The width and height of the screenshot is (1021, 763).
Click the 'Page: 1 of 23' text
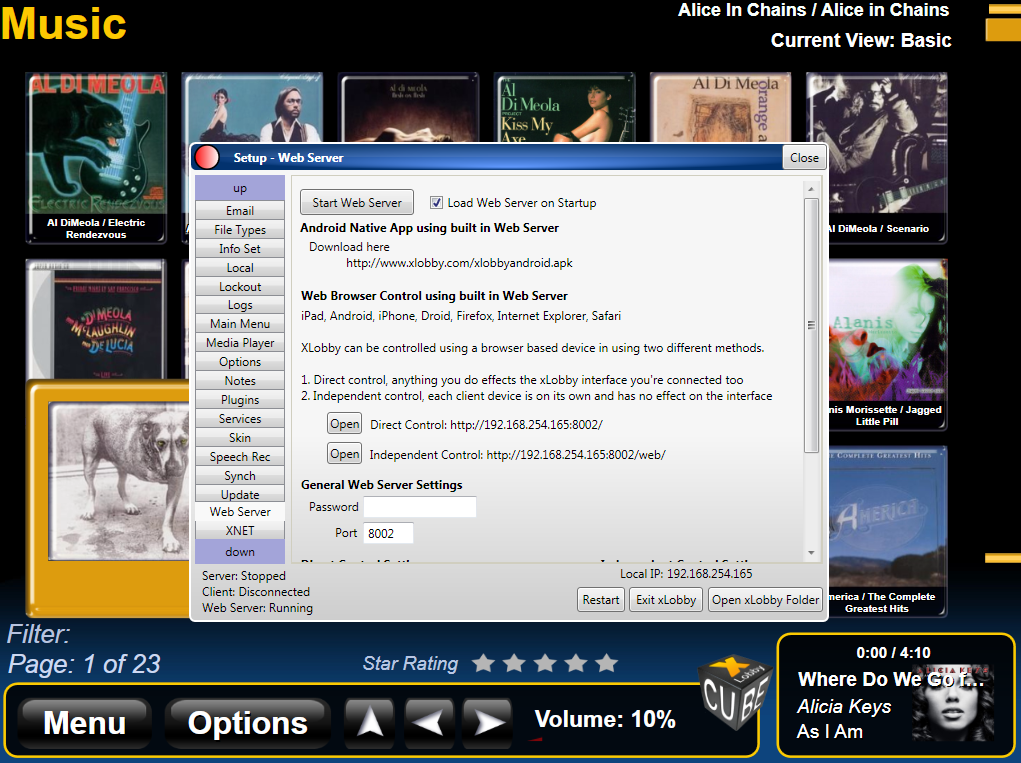pos(84,663)
